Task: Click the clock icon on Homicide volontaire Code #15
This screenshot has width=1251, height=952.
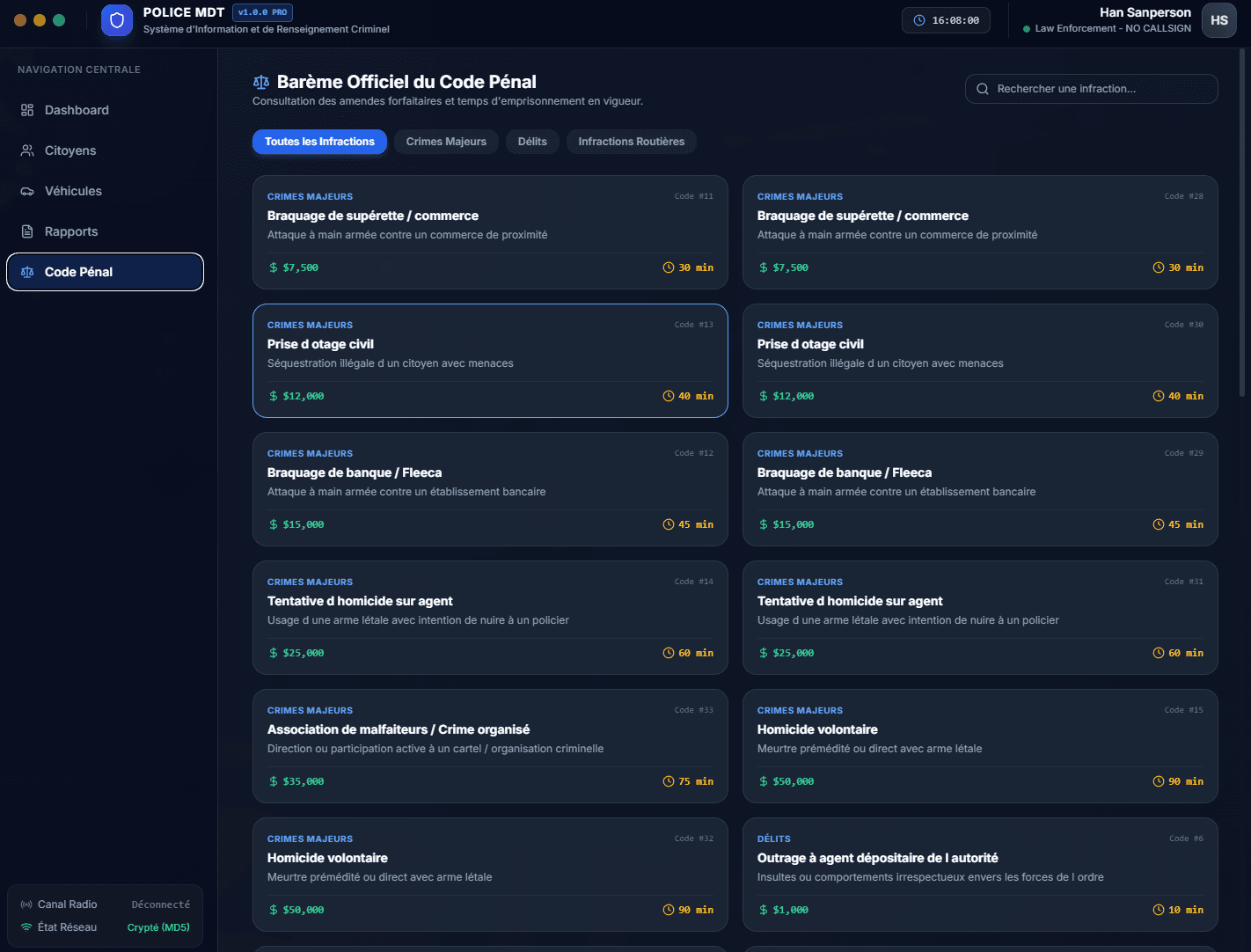Action: [1159, 781]
